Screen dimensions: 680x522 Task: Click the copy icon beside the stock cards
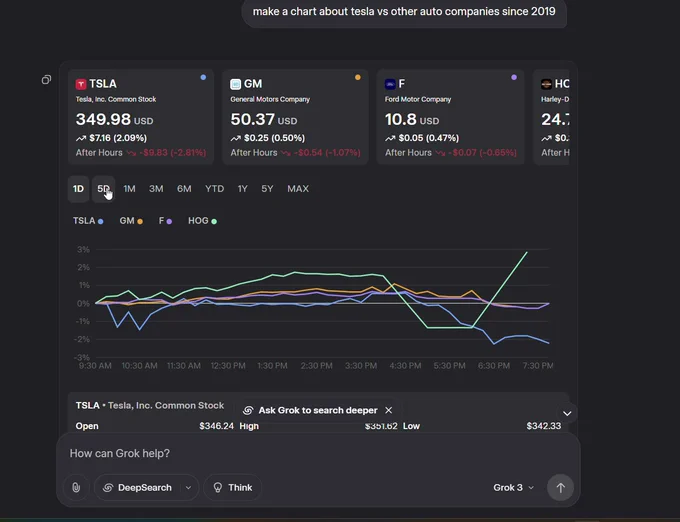pos(46,80)
